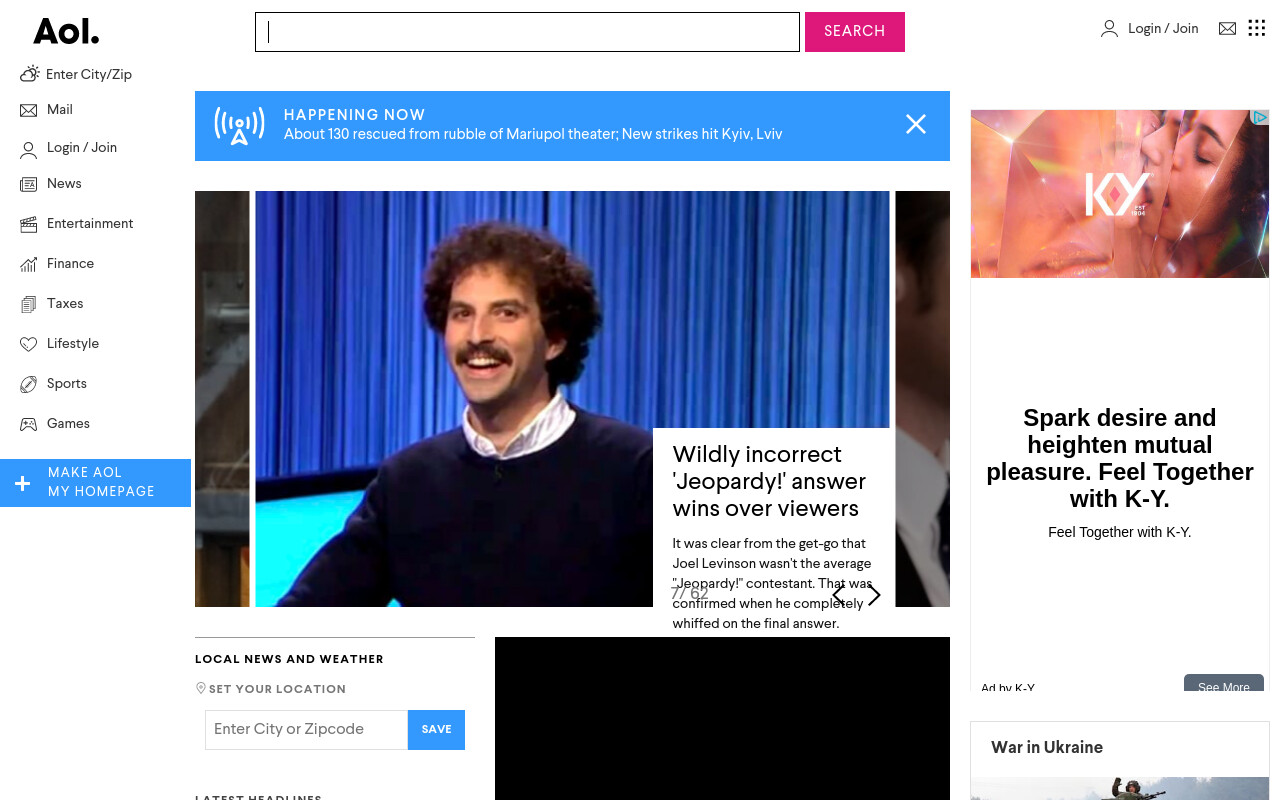Open weather Enter City/Zip icon
Viewport: 1280px width, 800px height.
click(29, 74)
